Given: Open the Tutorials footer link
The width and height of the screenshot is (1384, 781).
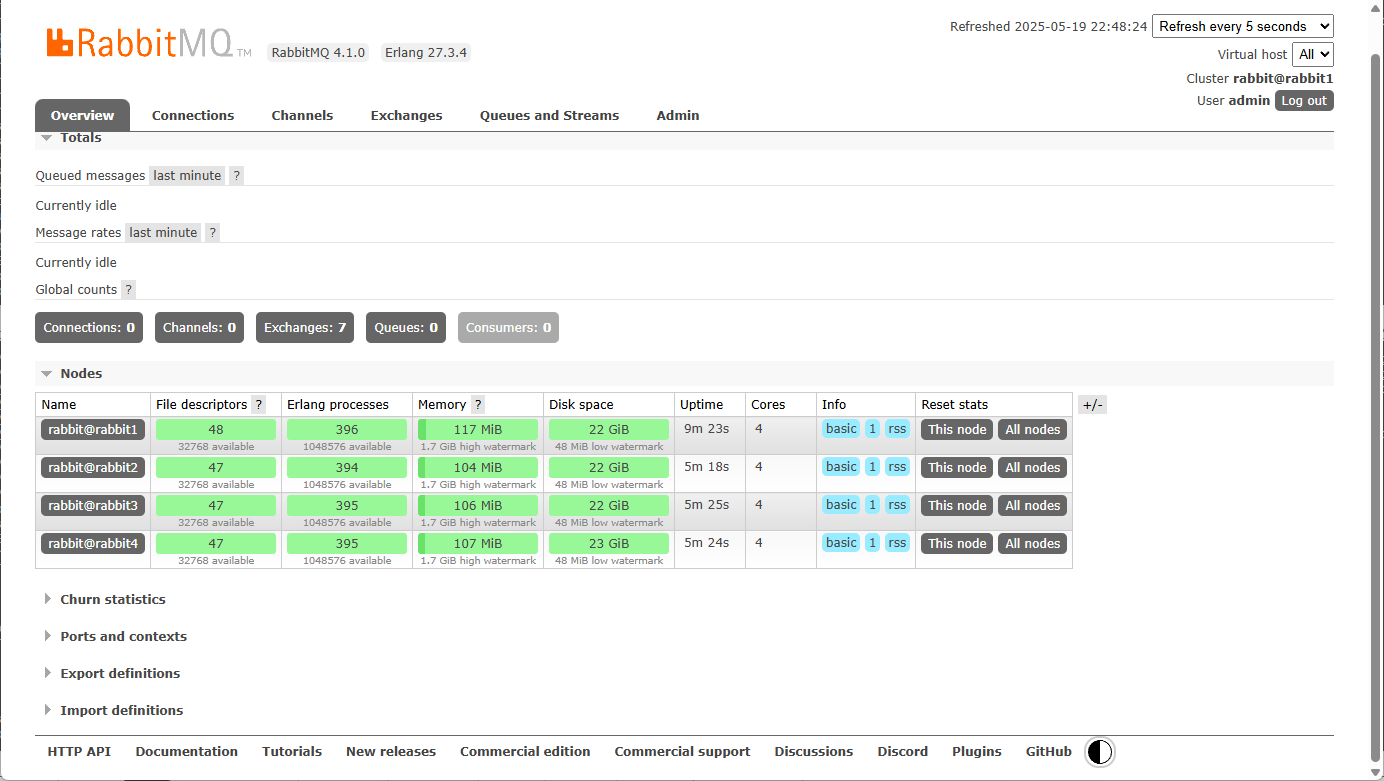Looking at the screenshot, I should click(x=292, y=752).
